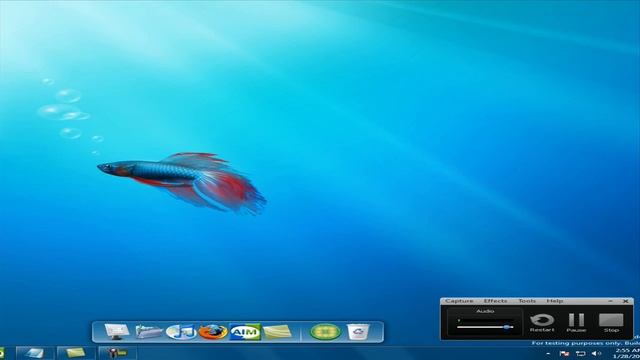Click the green round dock icon

pyautogui.click(x=325, y=331)
